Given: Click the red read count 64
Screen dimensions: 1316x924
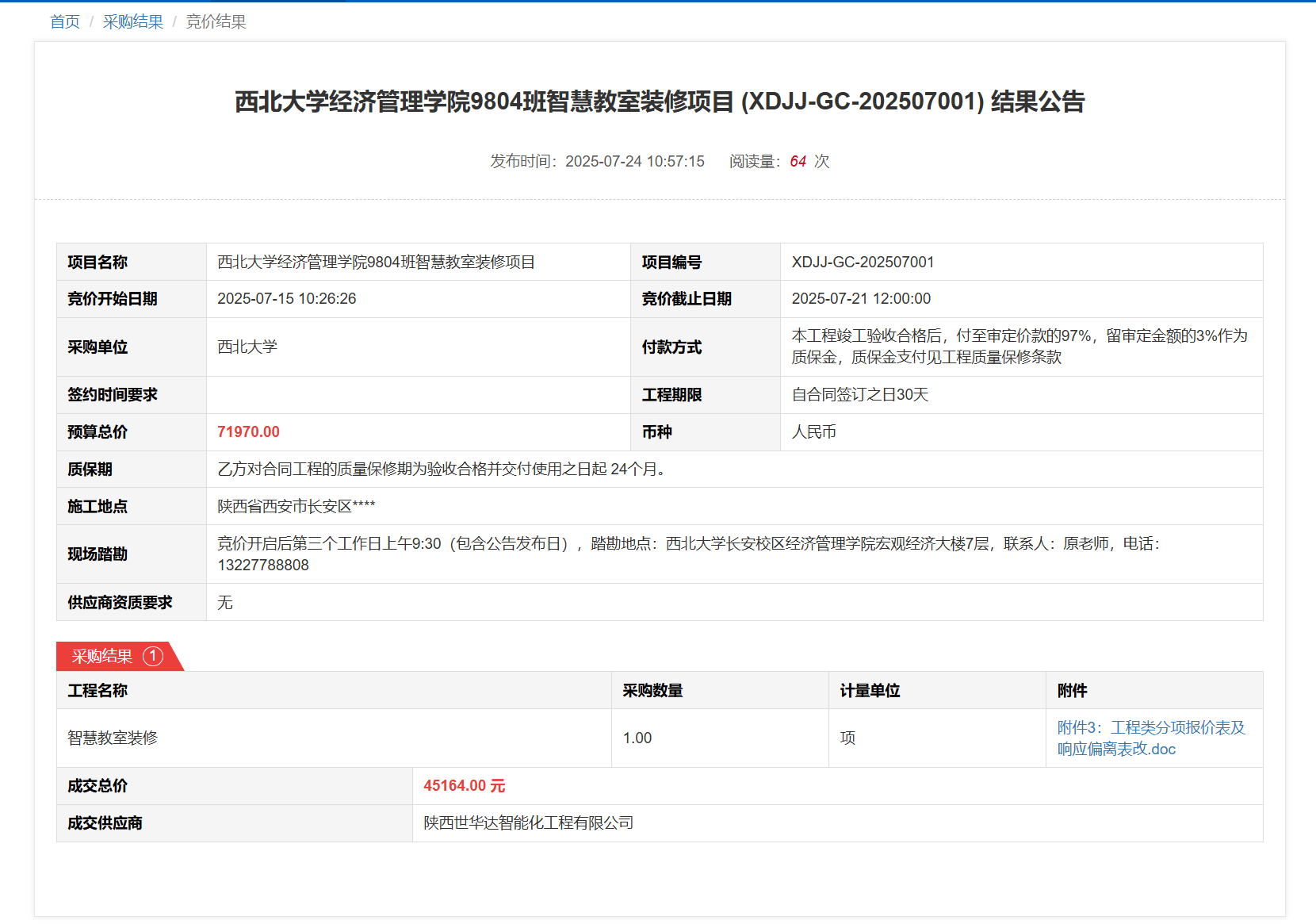Looking at the screenshot, I should [x=798, y=162].
